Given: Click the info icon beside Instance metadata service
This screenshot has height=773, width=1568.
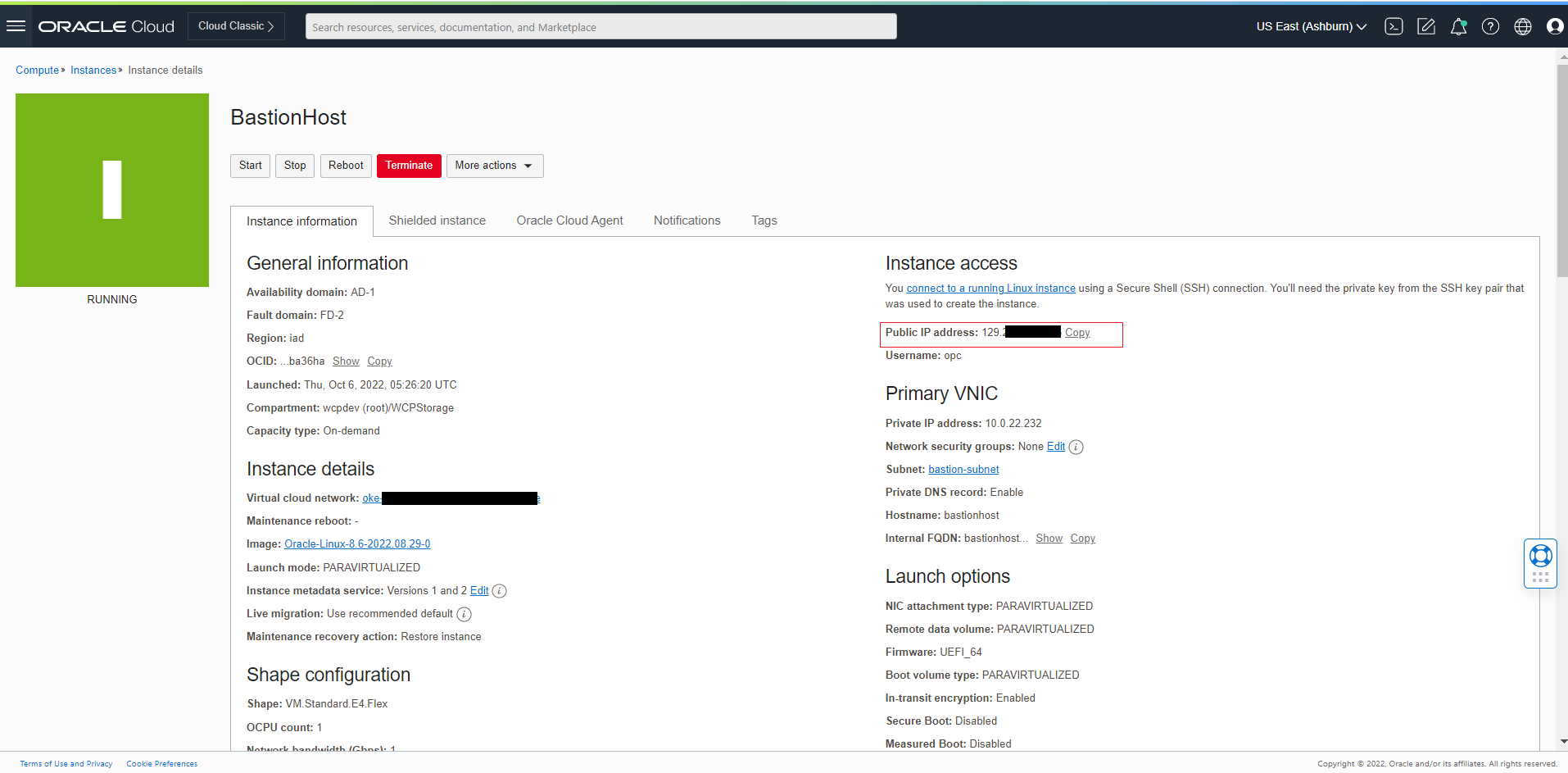Looking at the screenshot, I should pyautogui.click(x=499, y=591).
